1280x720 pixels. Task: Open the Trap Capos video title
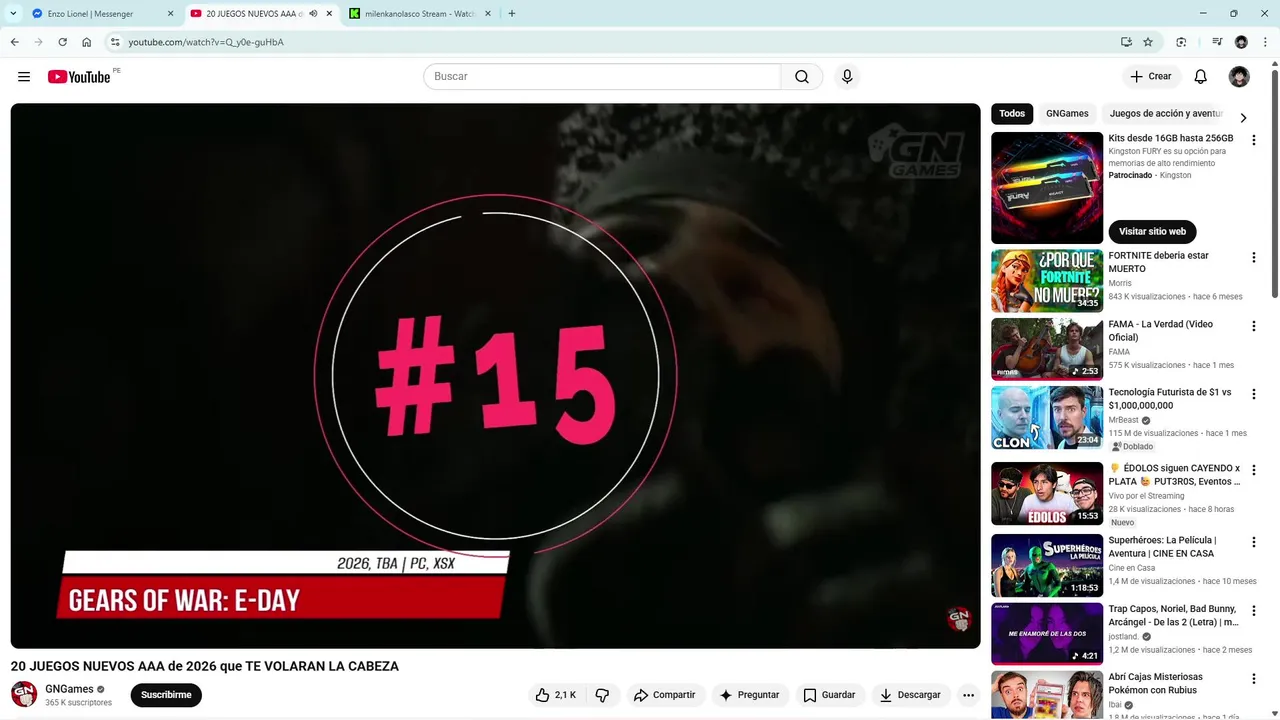tap(1173, 615)
